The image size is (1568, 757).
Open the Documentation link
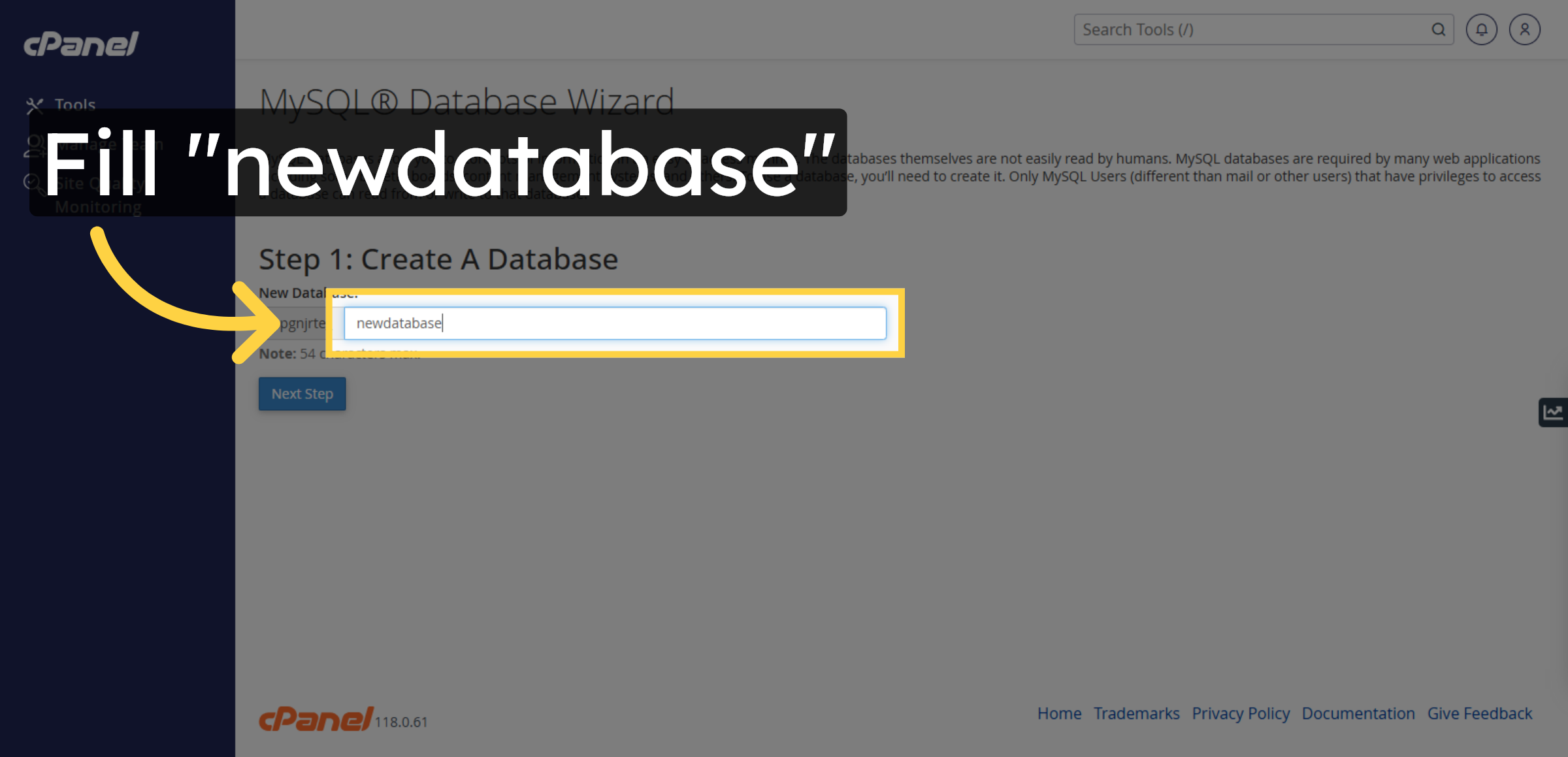click(x=1358, y=713)
